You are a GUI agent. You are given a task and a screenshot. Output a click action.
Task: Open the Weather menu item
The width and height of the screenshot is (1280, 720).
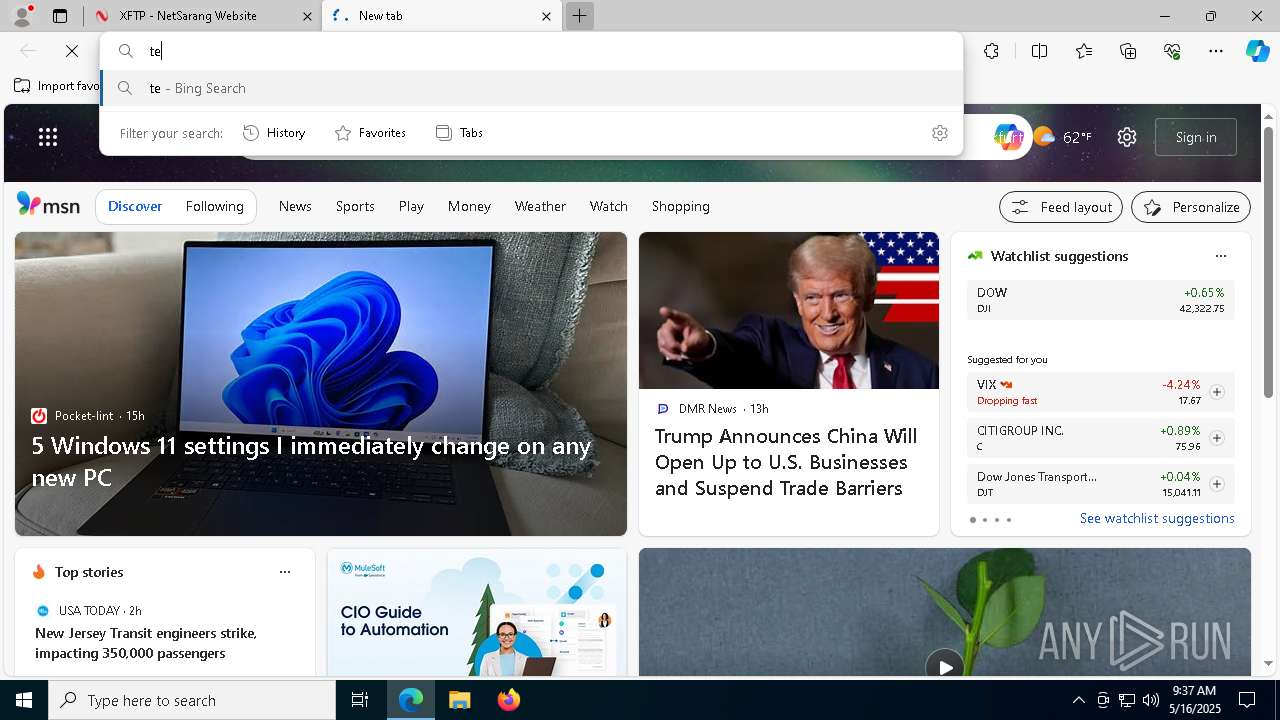point(540,206)
